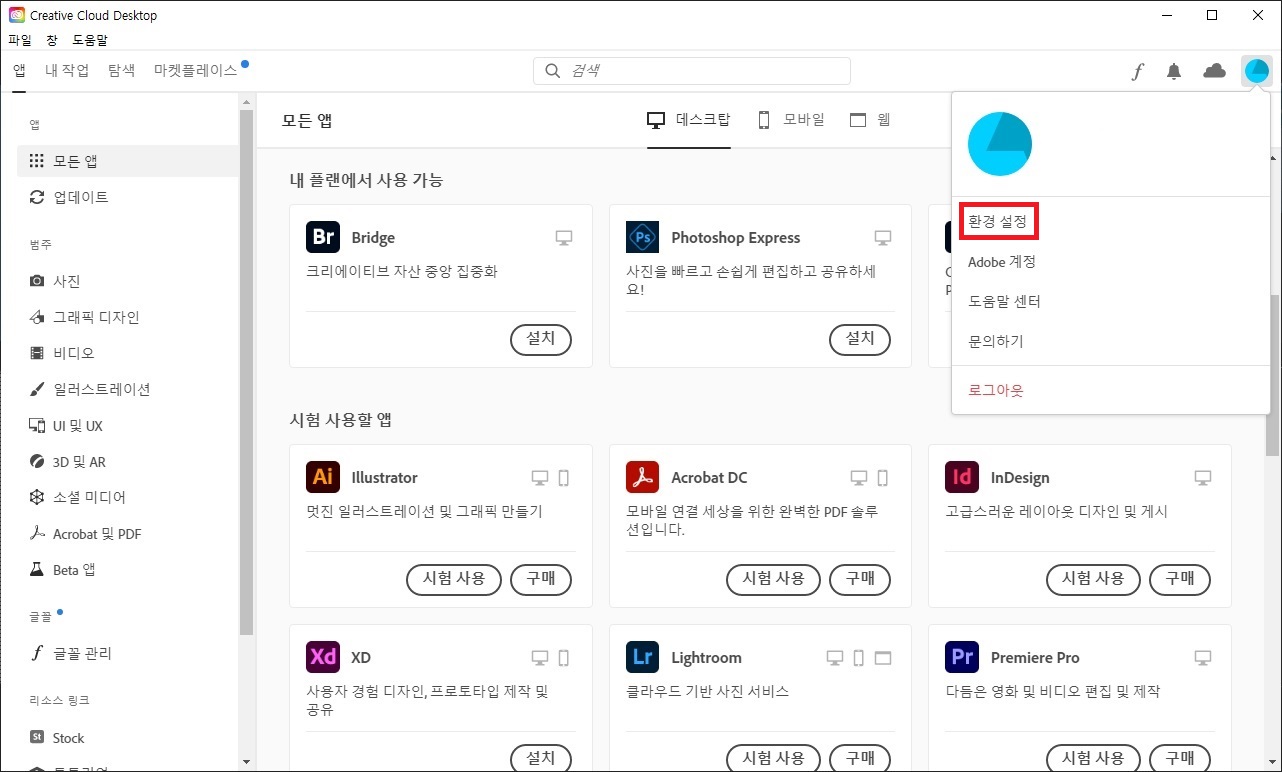
Task: Show 모바일 apps tab
Action: (790, 120)
